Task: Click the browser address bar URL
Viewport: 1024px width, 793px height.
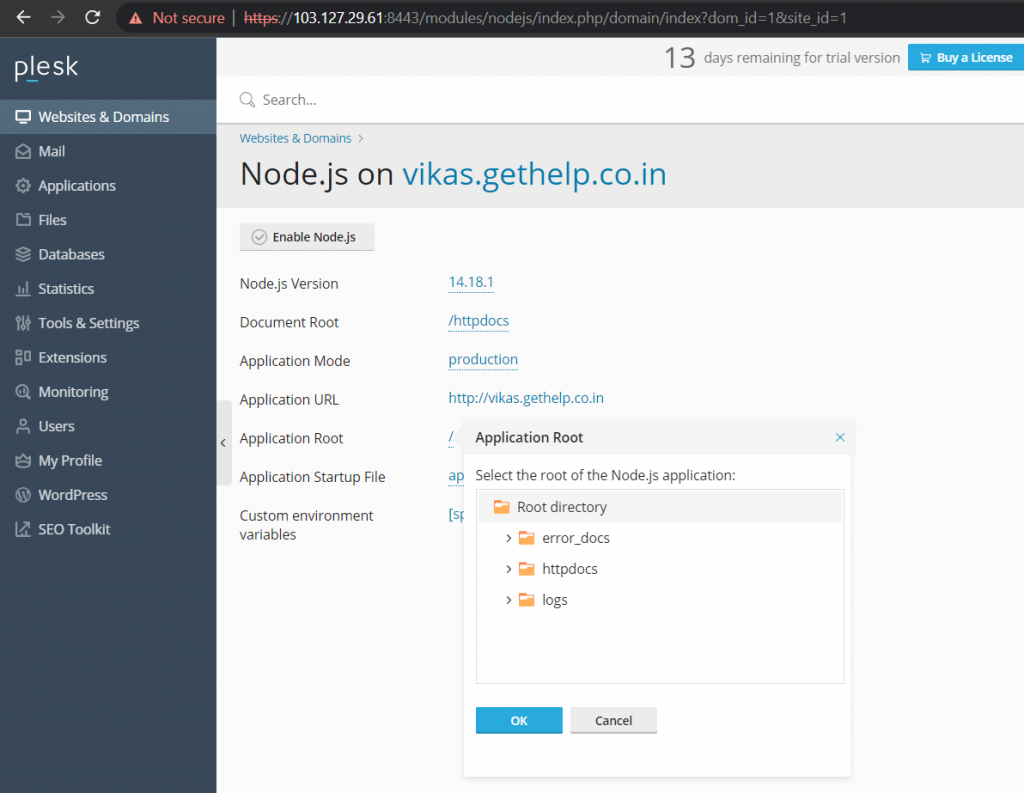Action: (x=545, y=18)
